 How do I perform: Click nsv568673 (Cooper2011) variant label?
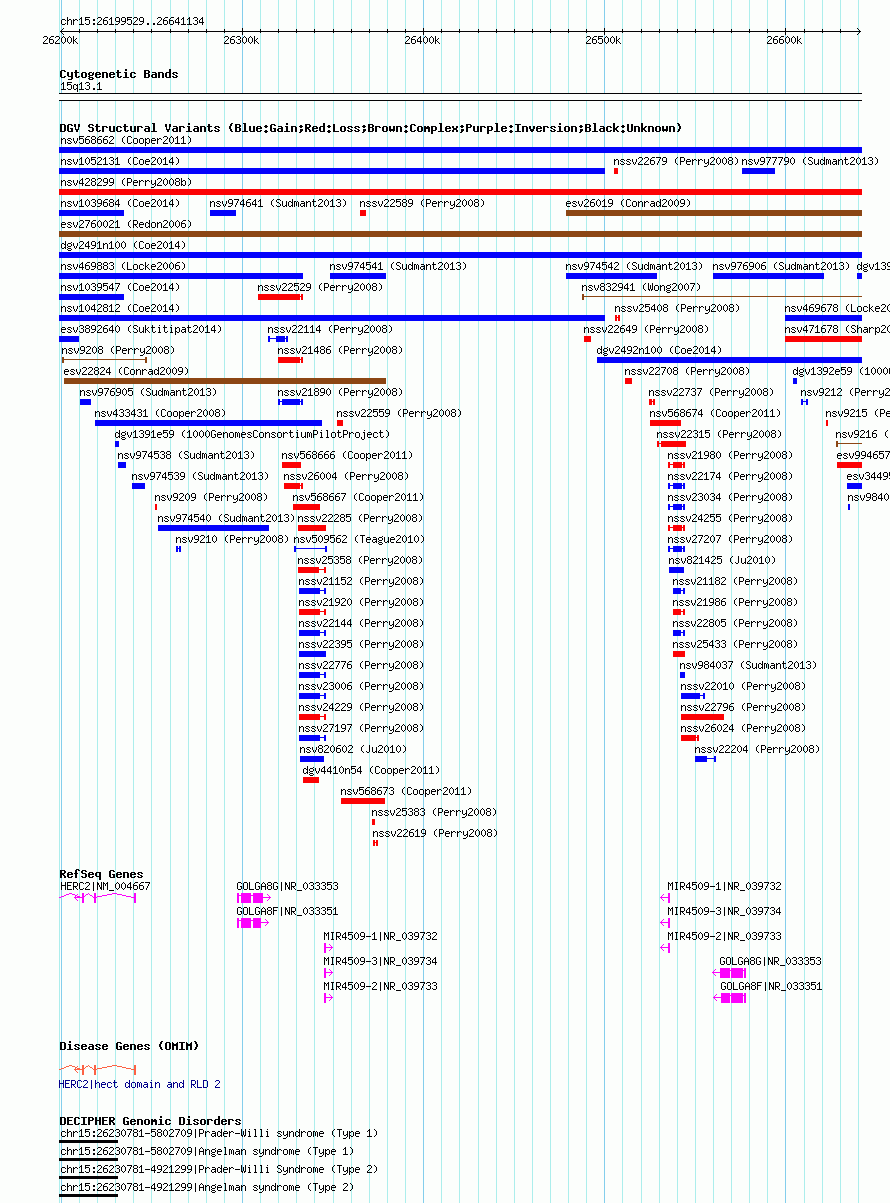[x=406, y=791]
